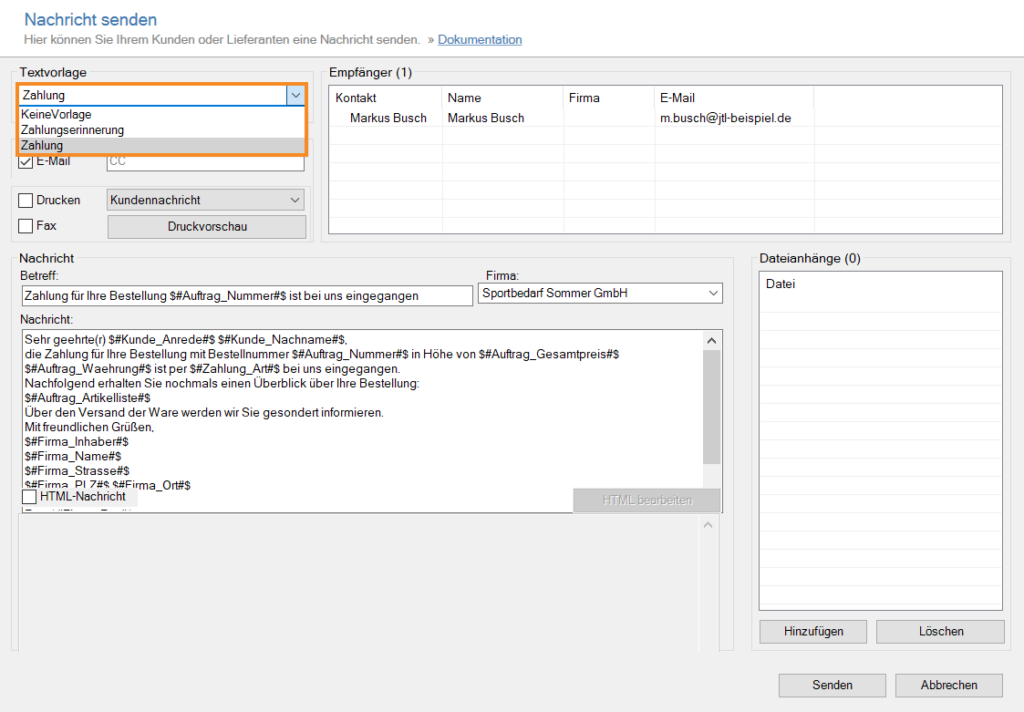Screen dimensions: 1024x712
Task: Select KeineVorlage from template list
Action: 56,115
